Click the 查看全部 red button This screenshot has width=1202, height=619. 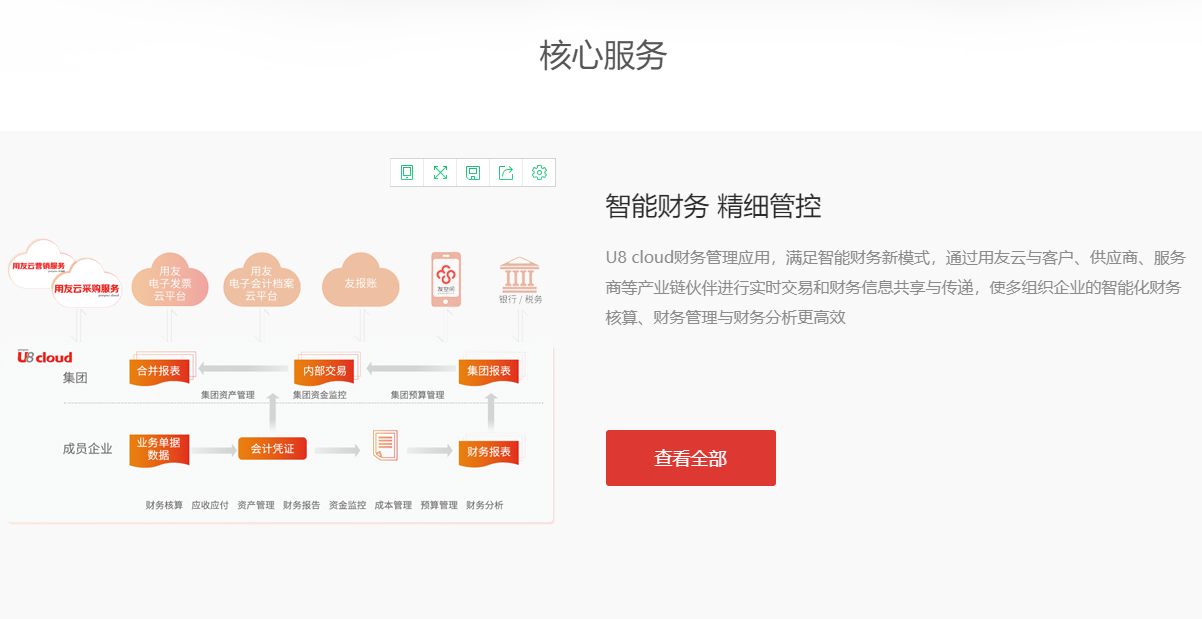(691, 458)
